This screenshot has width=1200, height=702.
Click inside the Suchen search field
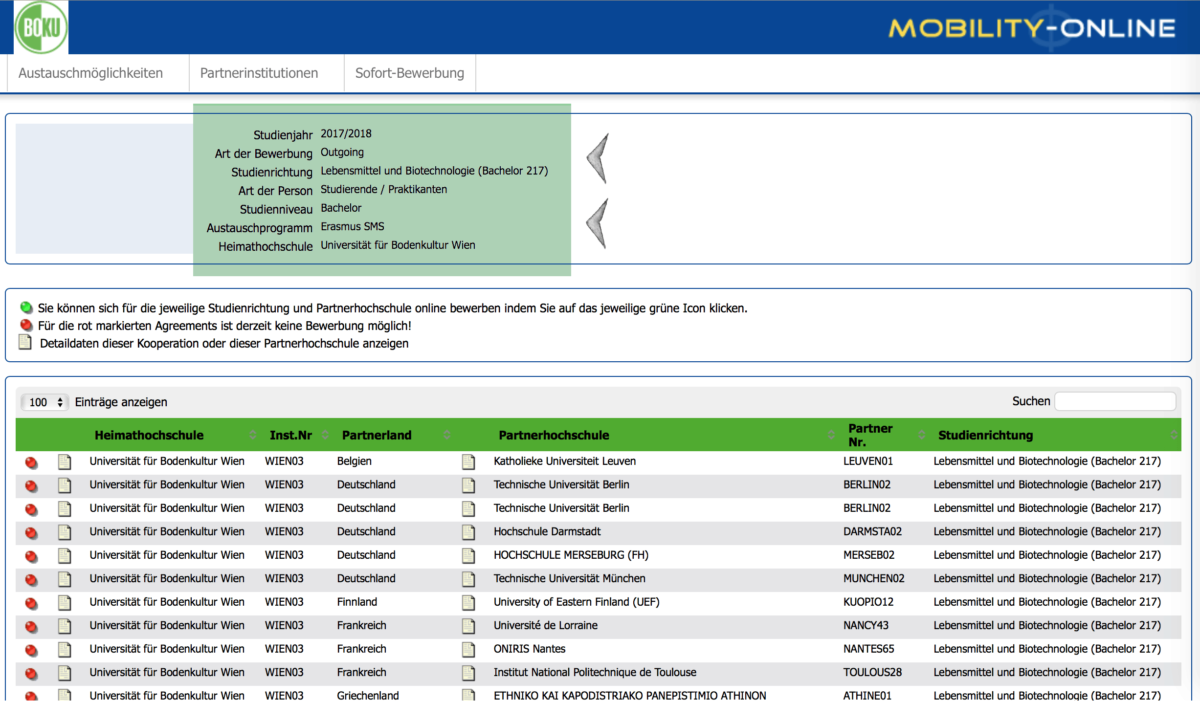[x=1115, y=401]
